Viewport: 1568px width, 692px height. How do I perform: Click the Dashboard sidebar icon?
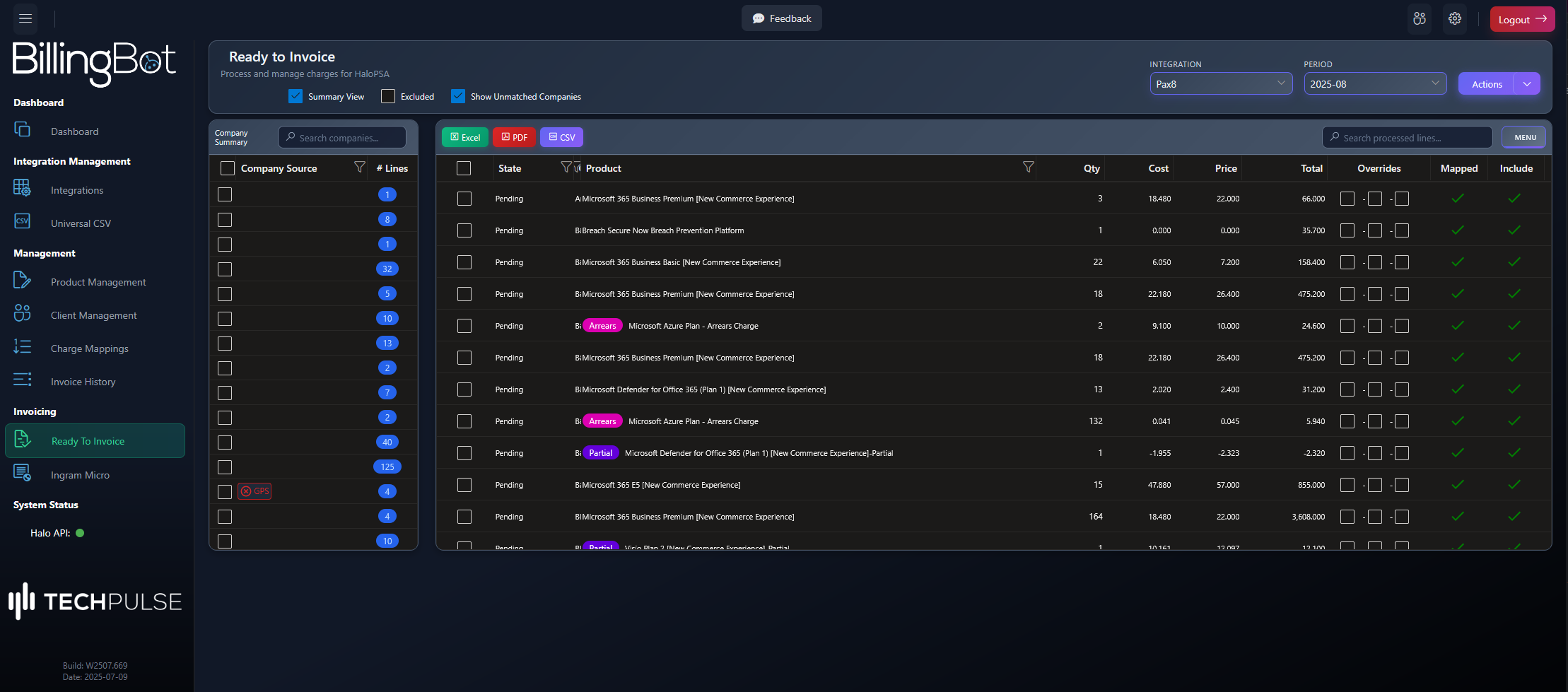pos(22,129)
